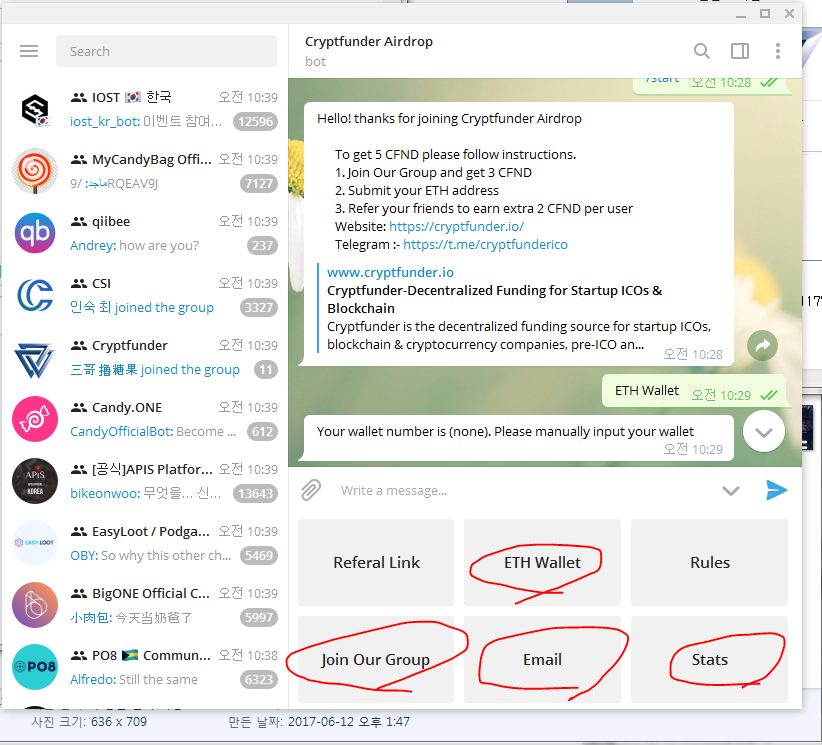Screen dimensions: 822x745
Task: Open the Candy.ONE pink candy avatar
Action: [35, 419]
